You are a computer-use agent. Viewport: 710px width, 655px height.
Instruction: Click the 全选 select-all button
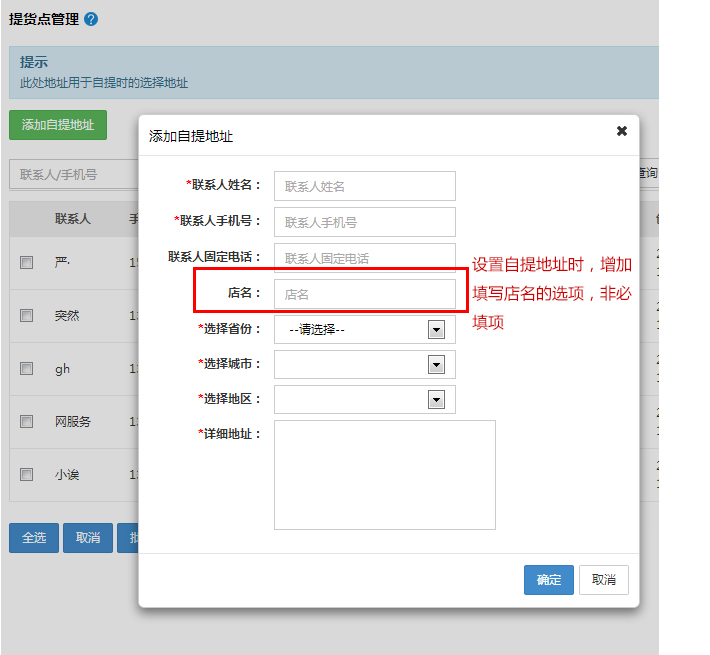[34, 538]
